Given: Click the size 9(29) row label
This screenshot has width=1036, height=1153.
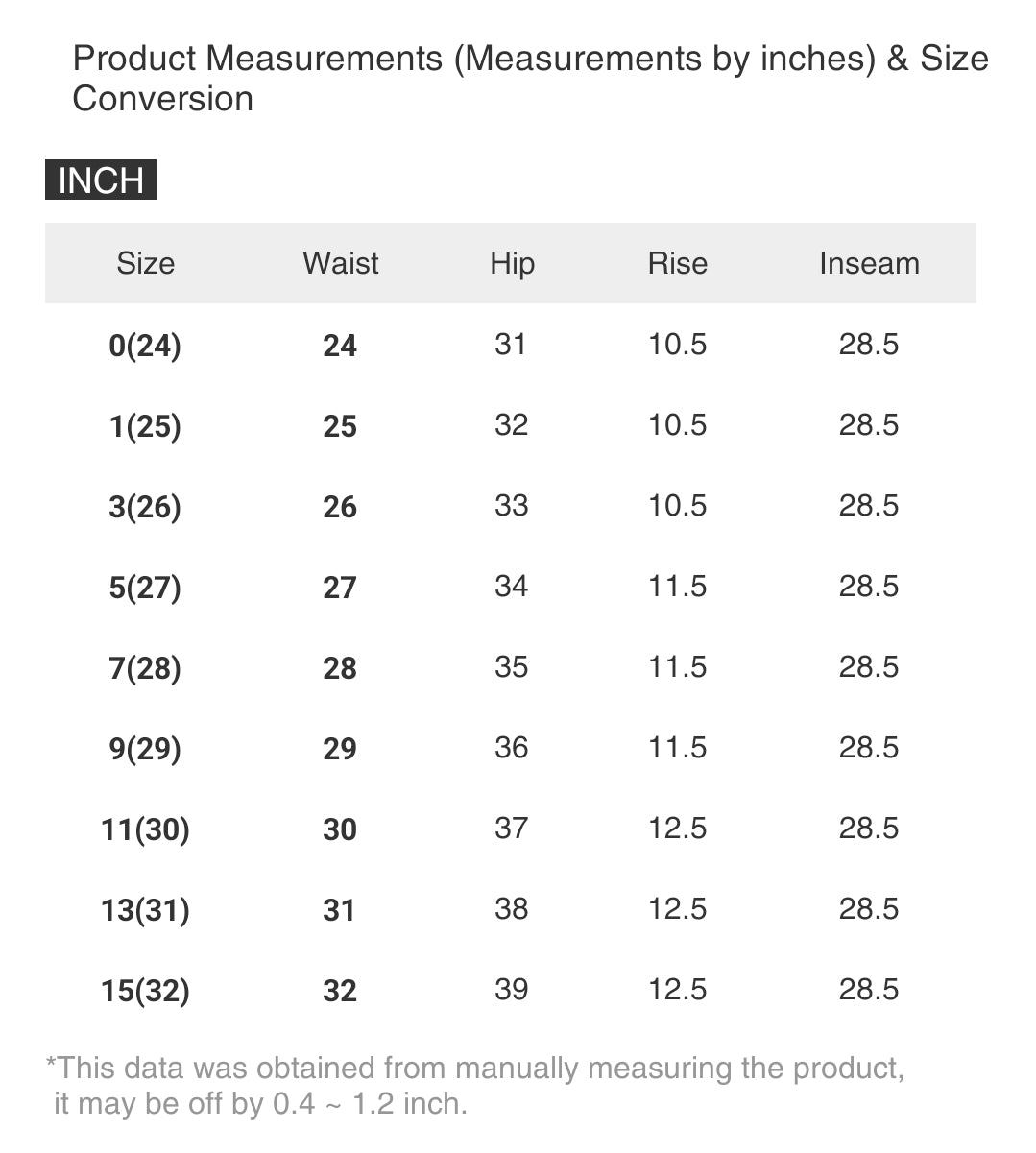Looking at the screenshot, I should (x=145, y=749).
